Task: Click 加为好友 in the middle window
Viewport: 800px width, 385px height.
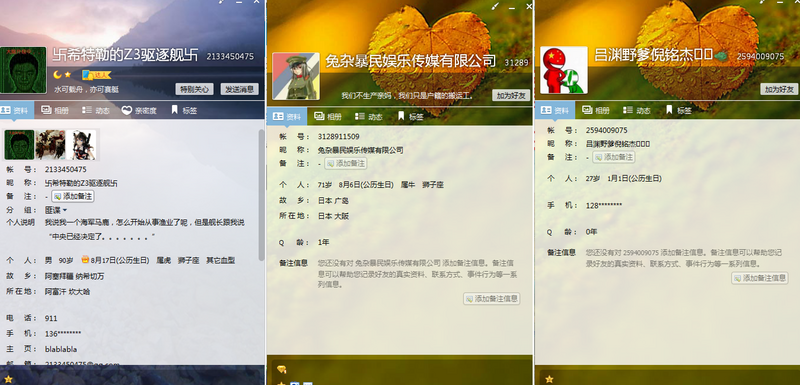Action: coord(511,95)
